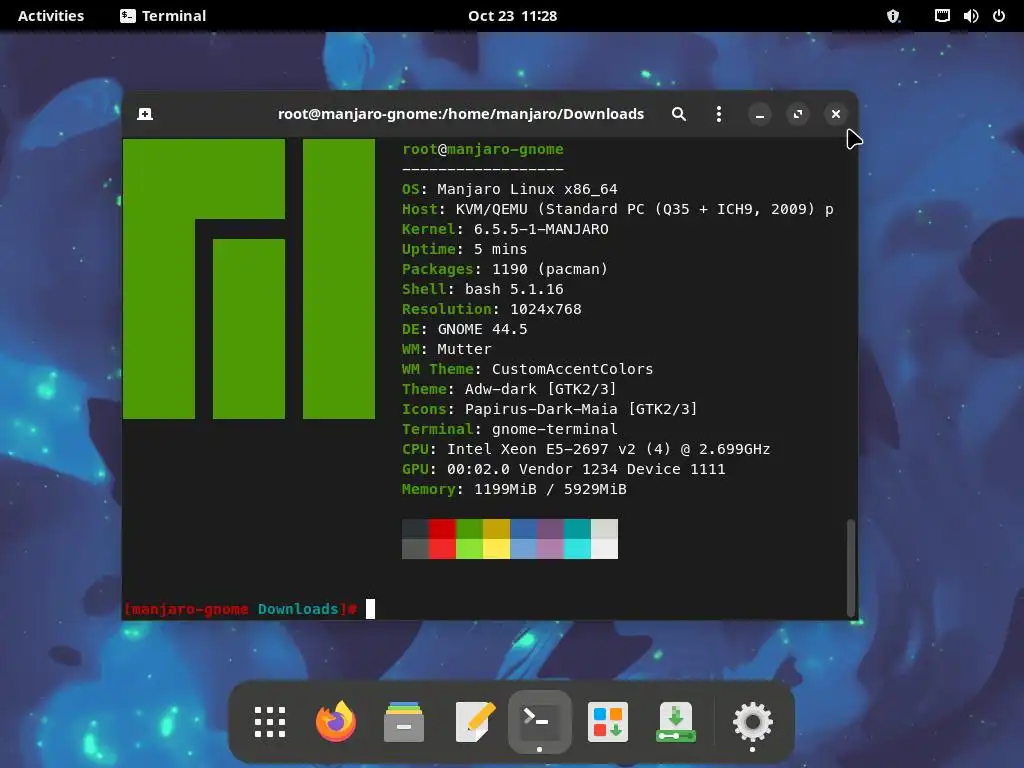Maximize the terminal window

797,115
